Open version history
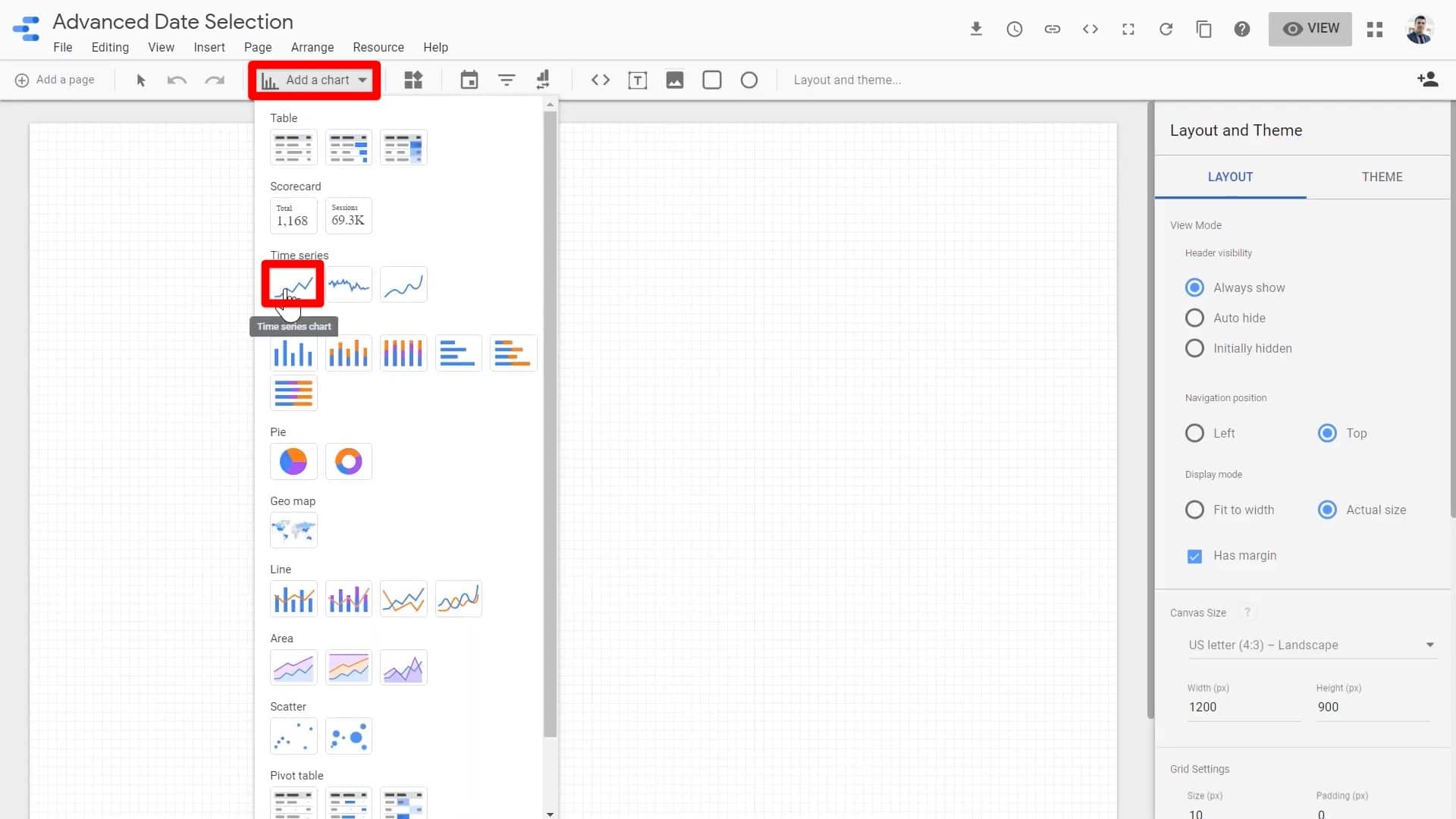Image resolution: width=1456 pixels, height=819 pixels. click(x=1015, y=29)
